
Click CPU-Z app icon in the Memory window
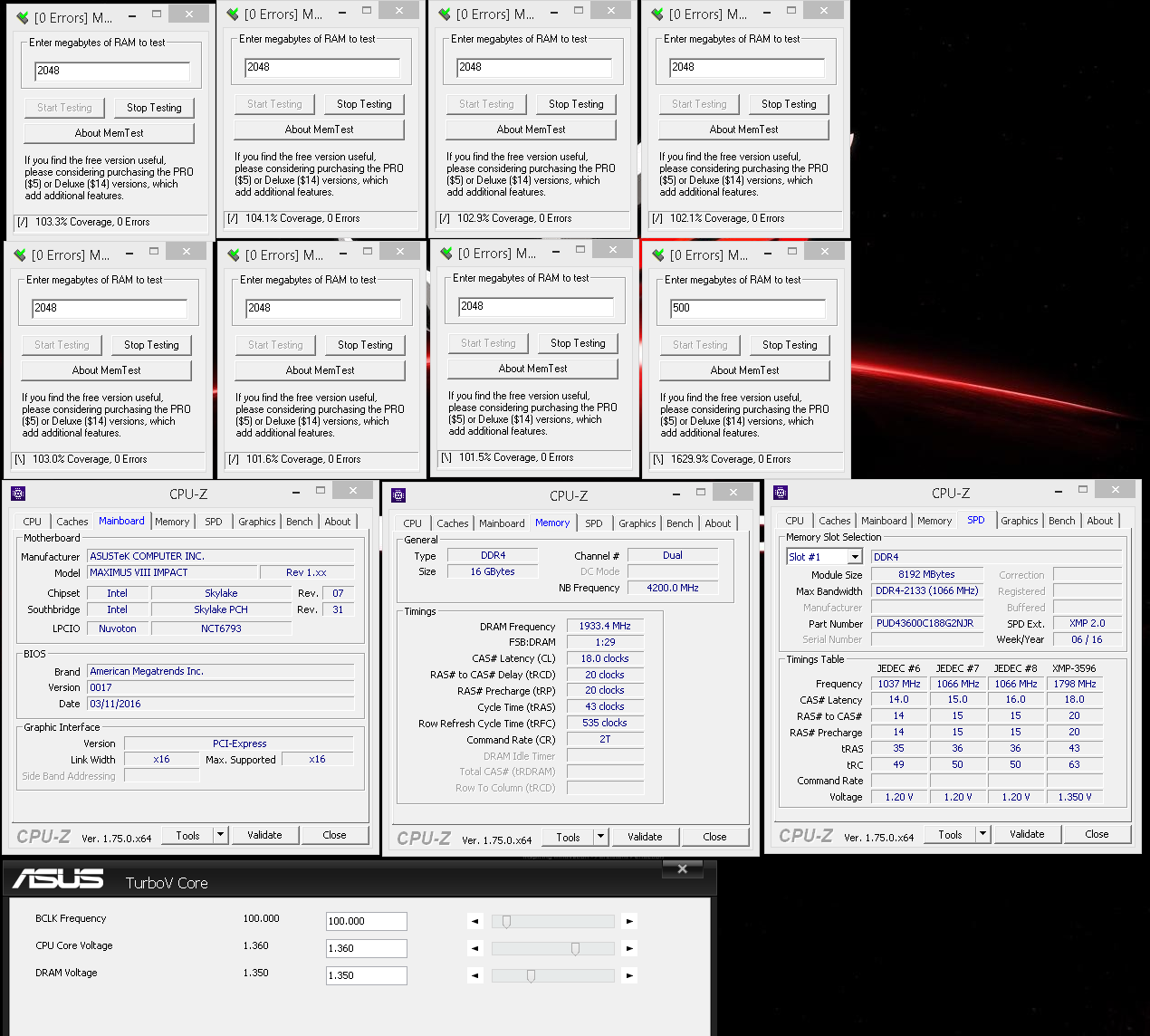pos(398,495)
